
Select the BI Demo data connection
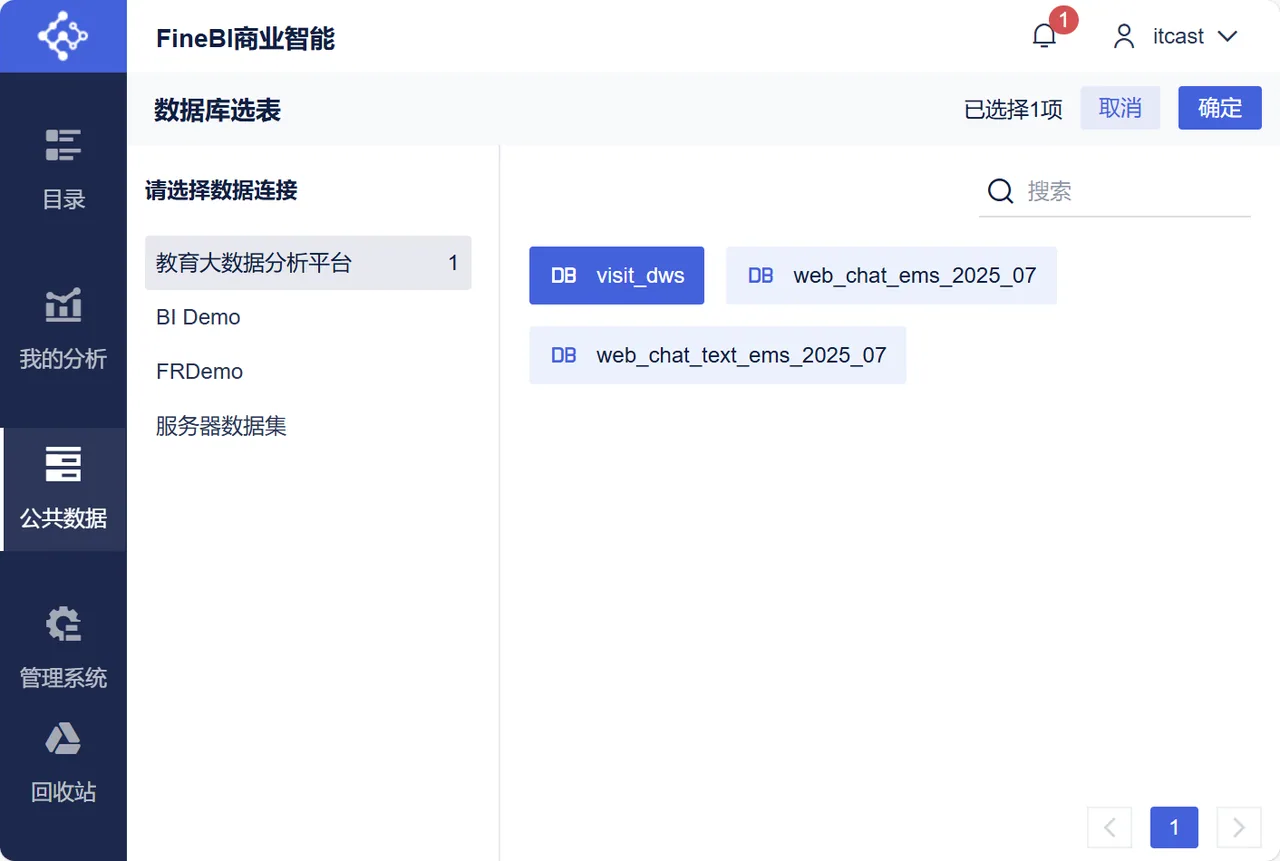(x=308, y=317)
